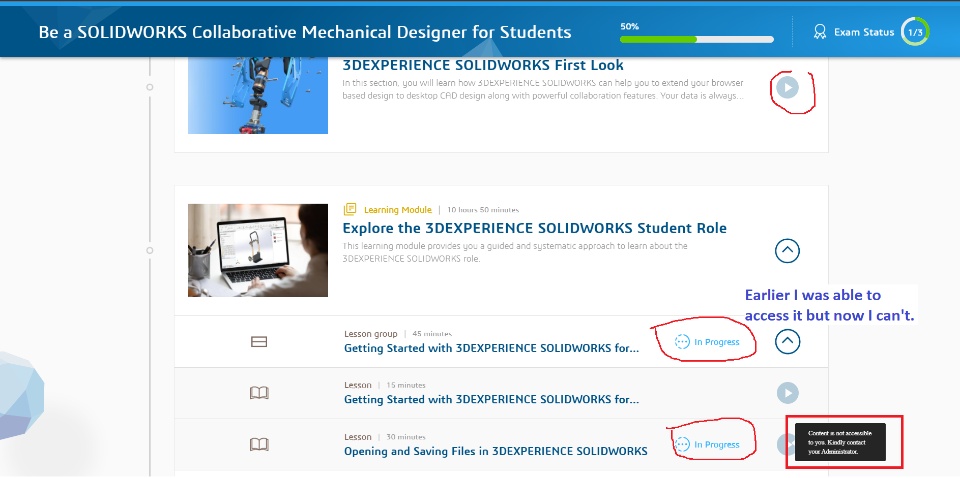
Task: Play the Opening and Saving Files lesson
Action: pyautogui.click(x=786, y=444)
